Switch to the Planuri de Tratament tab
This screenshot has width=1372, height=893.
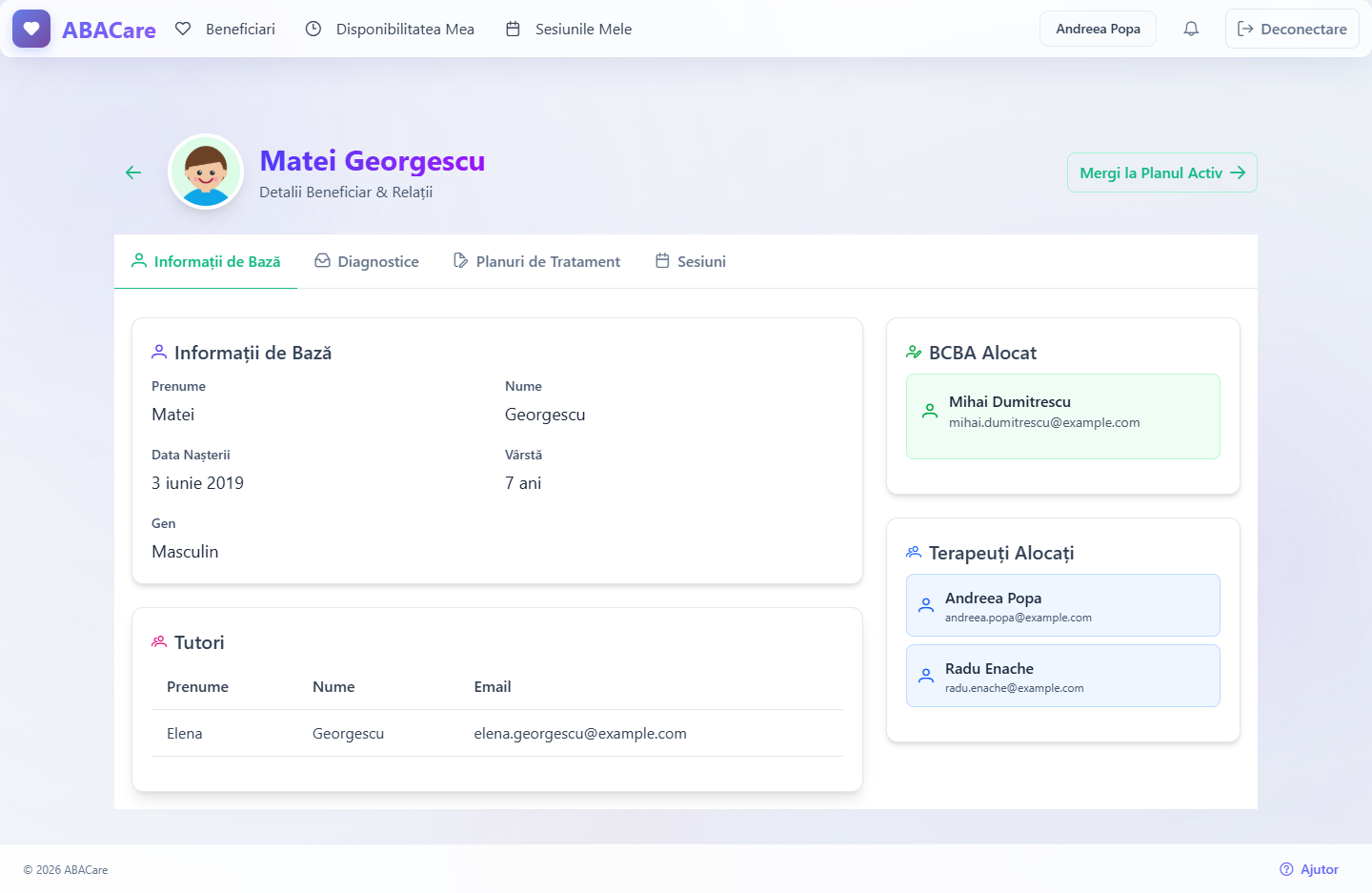pyautogui.click(x=536, y=261)
